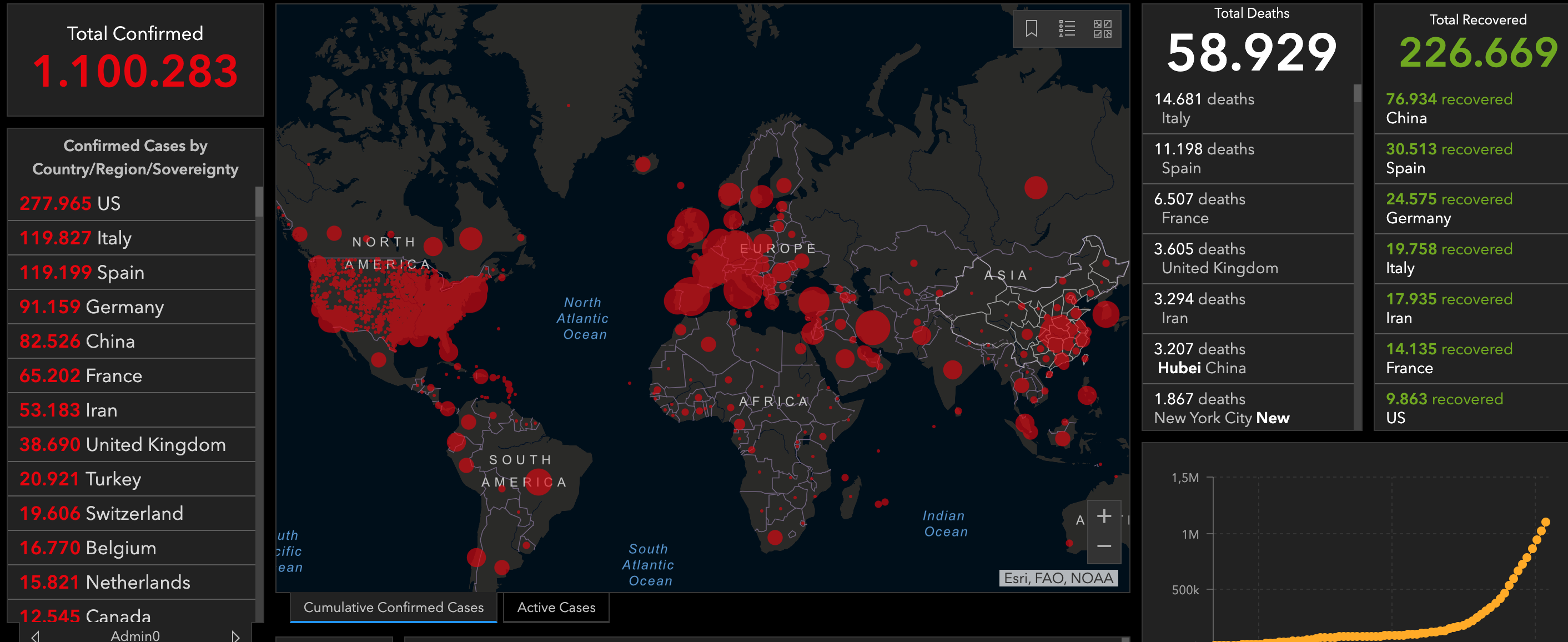
Task: Select Cumulative Confirmed Cases tab
Action: pyautogui.click(x=393, y=607)
